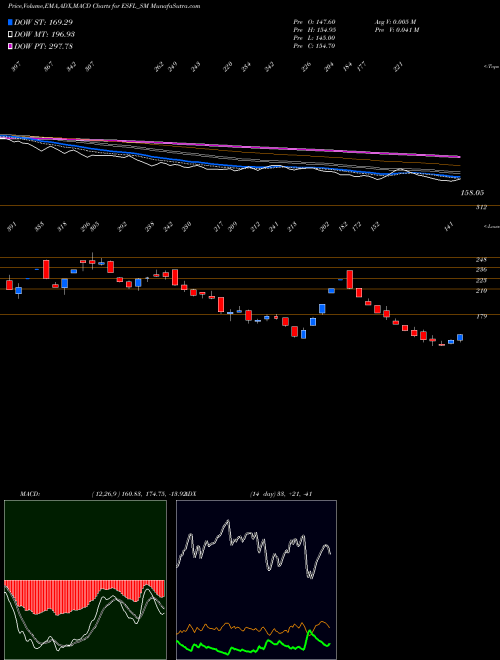Select the 'DOW ST: 169.29' legend text
The image size is (500, 660).
click(x=44, y=22)
